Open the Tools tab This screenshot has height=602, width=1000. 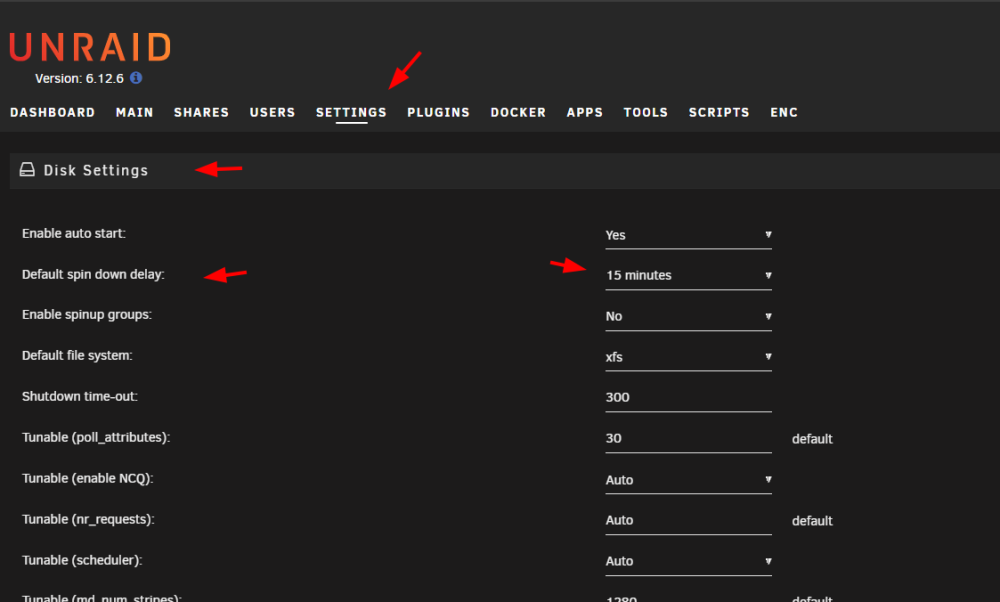[x=645, y=112]
